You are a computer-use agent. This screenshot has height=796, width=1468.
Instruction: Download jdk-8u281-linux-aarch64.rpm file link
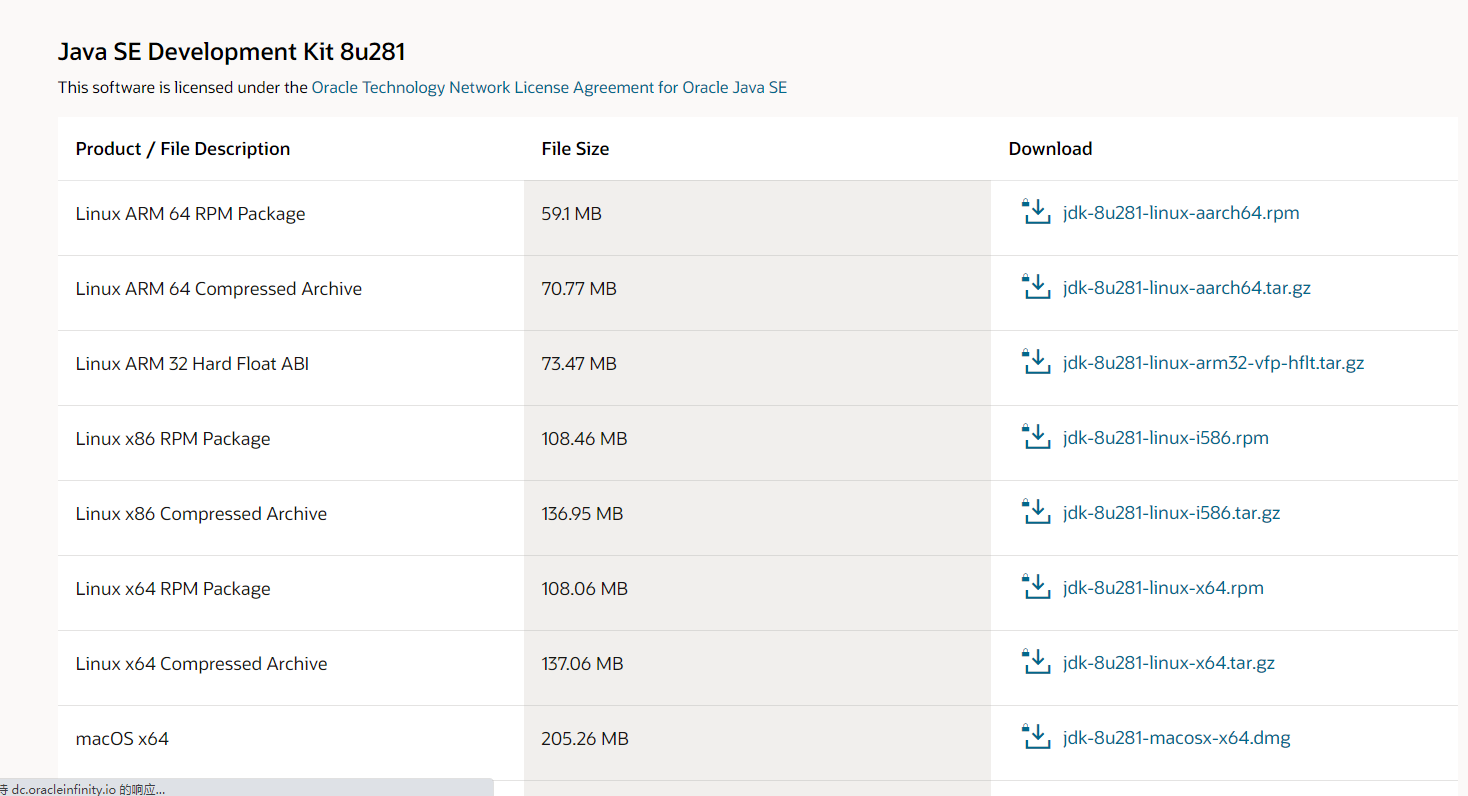coord(1181,213)
